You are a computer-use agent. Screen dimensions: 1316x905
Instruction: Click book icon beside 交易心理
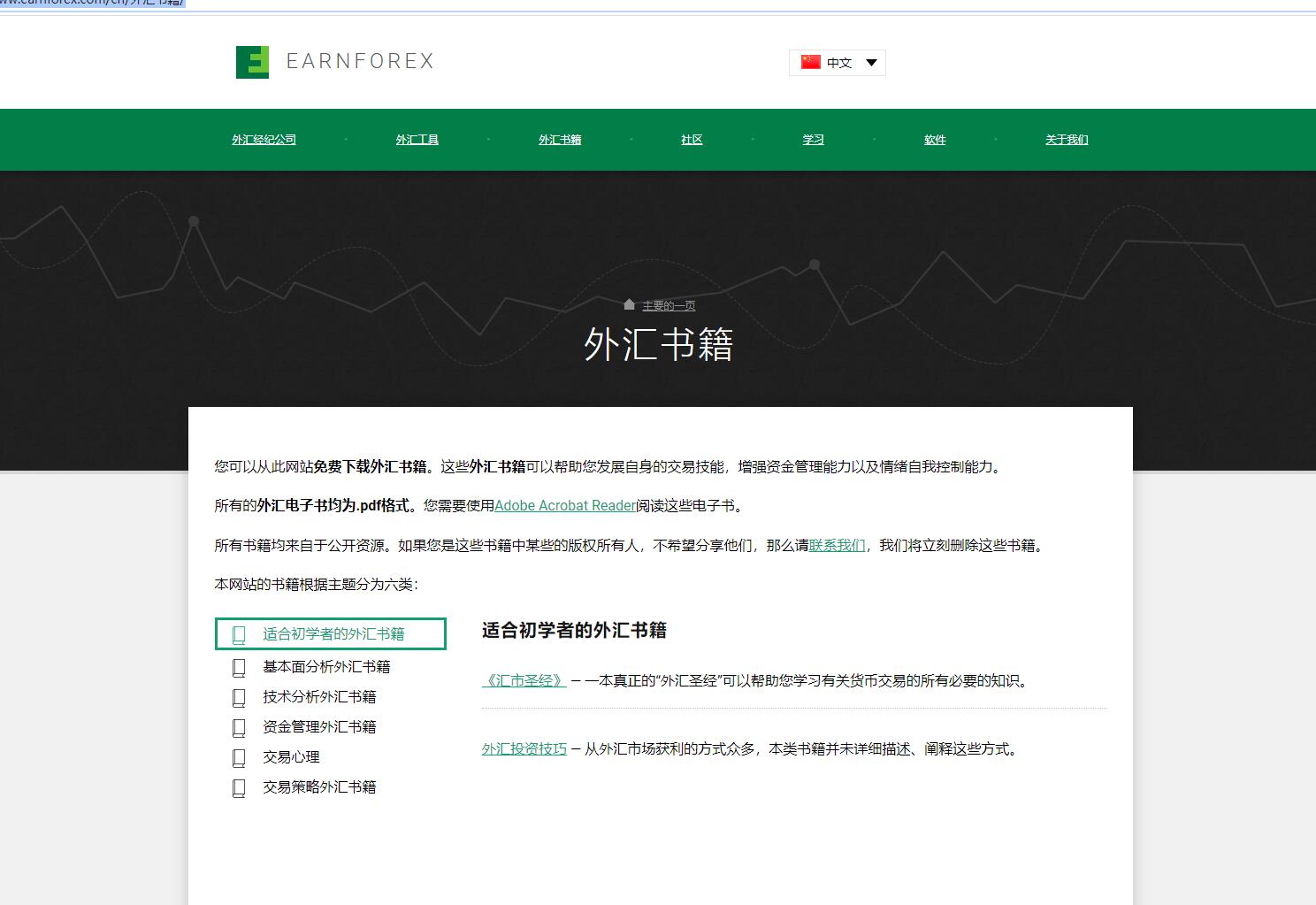pyautogui.click(x=239, y=757)
